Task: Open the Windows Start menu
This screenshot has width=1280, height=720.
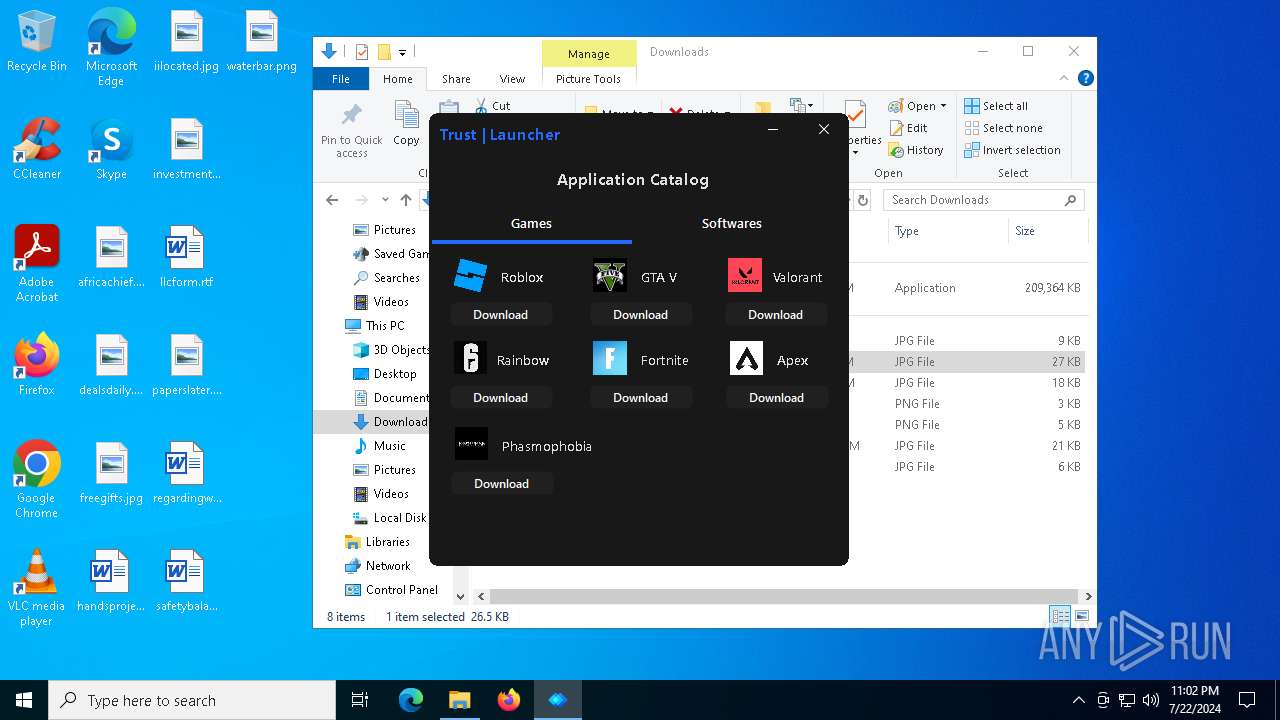Action: (x=24, y=700)
